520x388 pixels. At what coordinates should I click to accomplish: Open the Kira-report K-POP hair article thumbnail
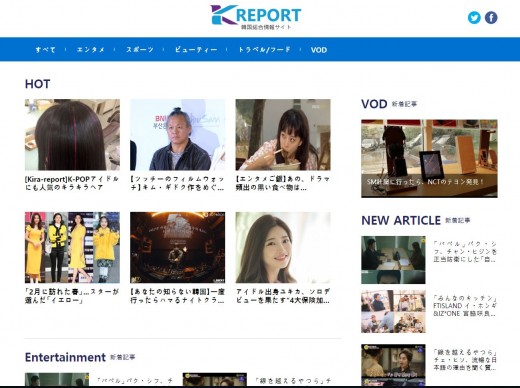click(x=72, y=135)
